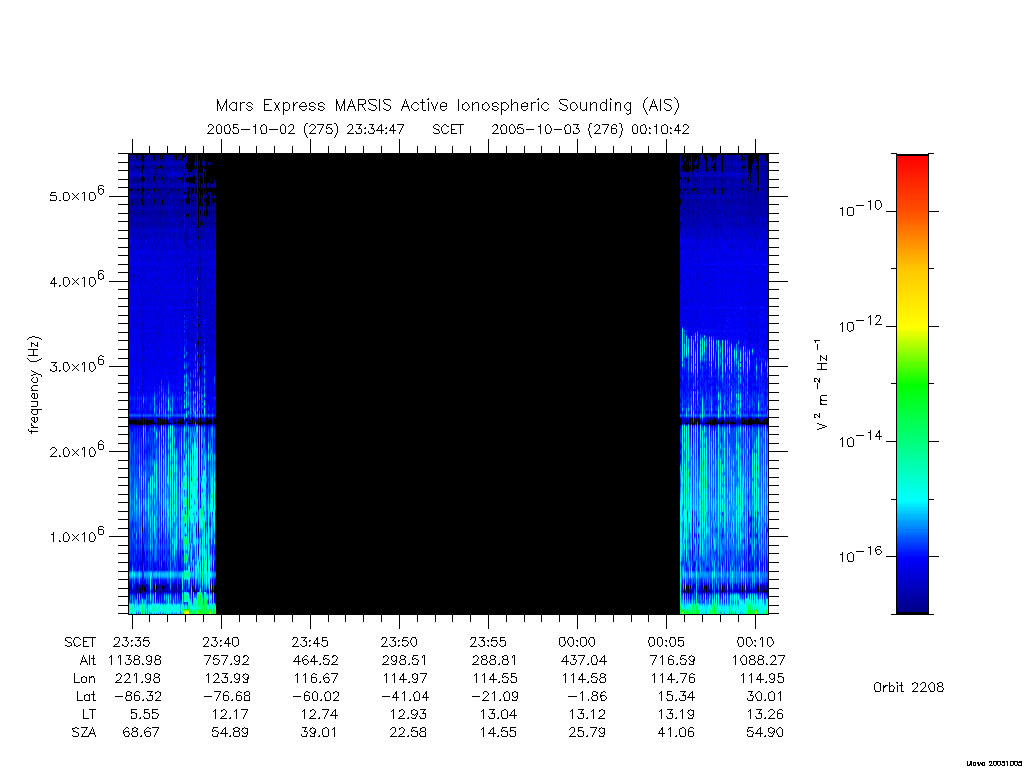
Task: Click the latitude value '-41.04'
Action: coord(405,696)
